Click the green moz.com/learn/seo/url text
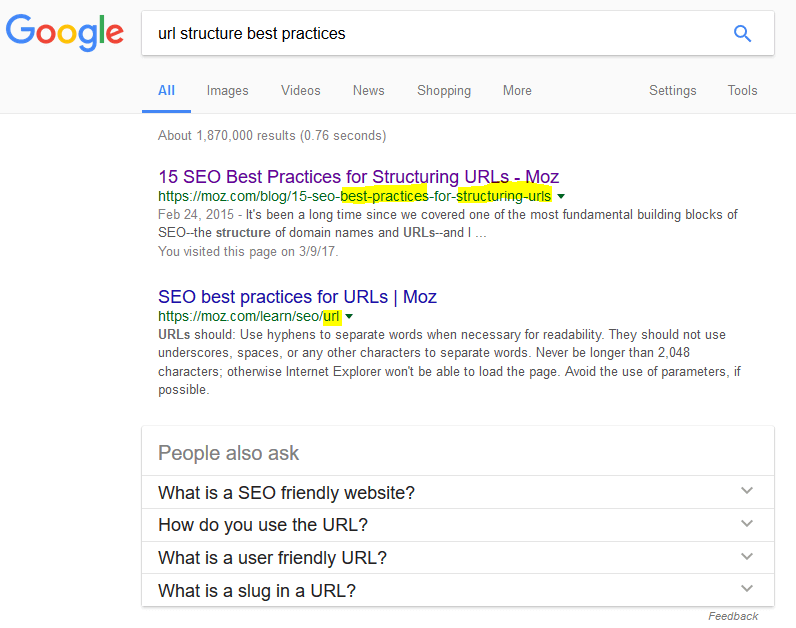796x628 pixels. pyautogui.click(x=249, y=316)
